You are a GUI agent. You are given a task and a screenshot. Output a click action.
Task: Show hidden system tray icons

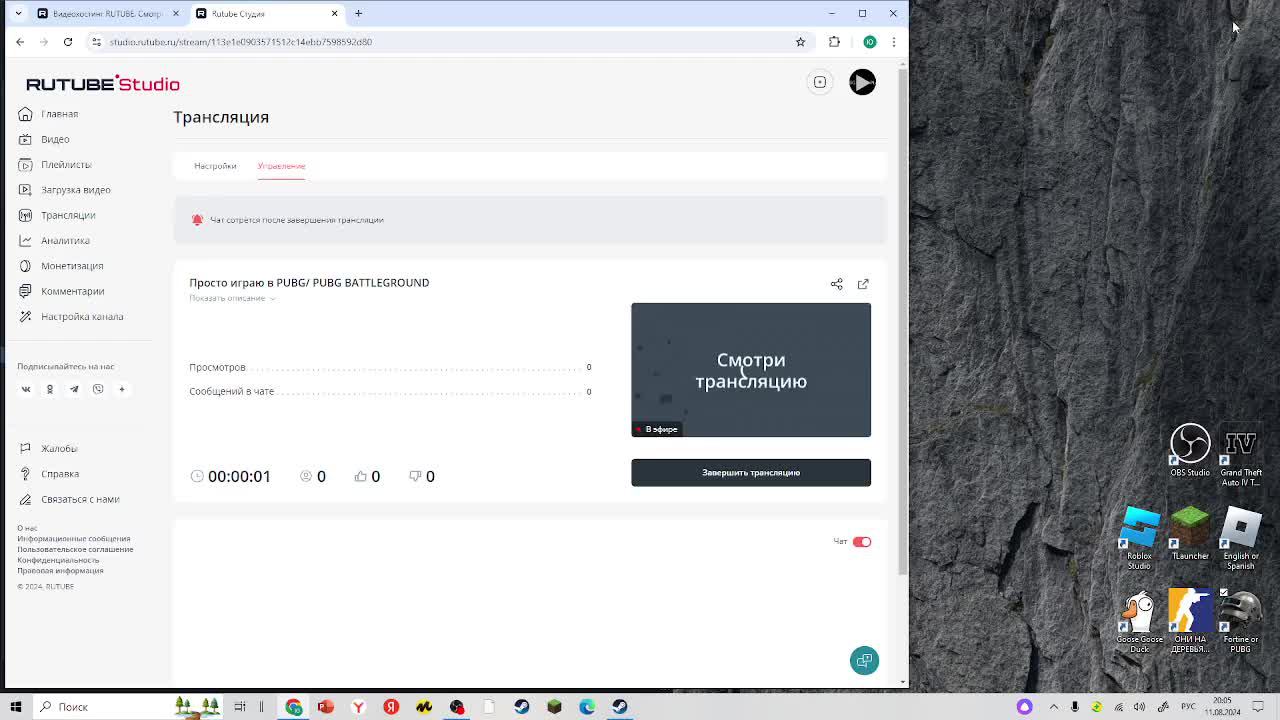pos(1053,707)
